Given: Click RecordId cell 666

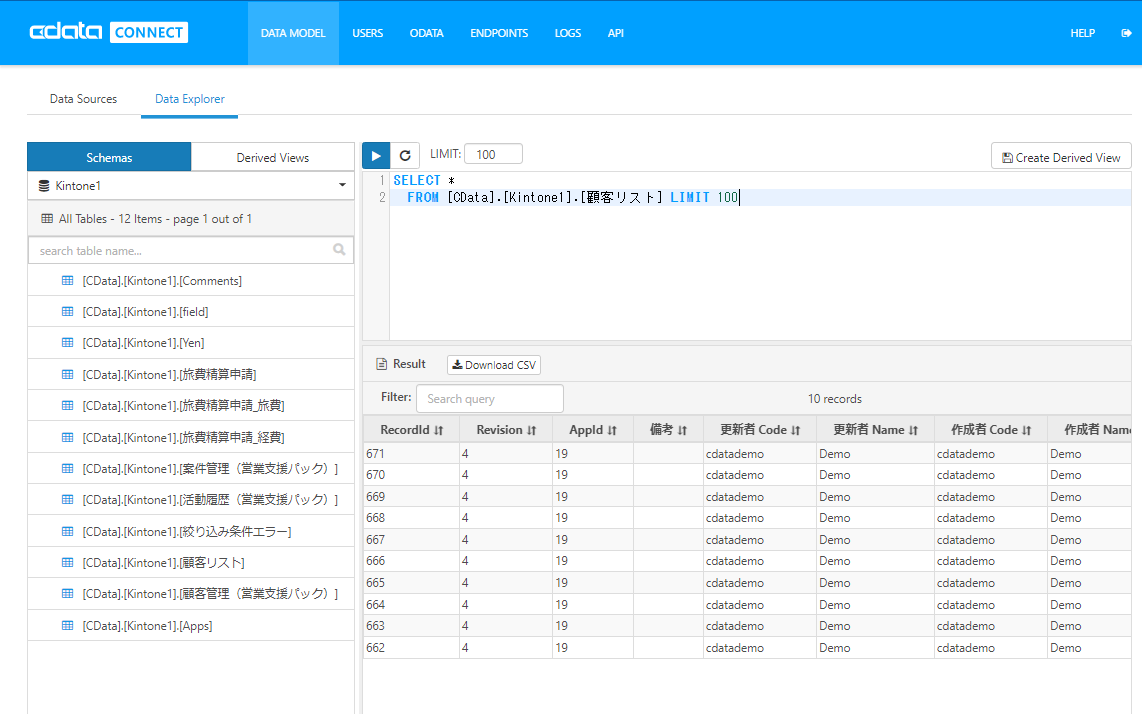Looking at the screenshot, I should pyautogui.click(x=411, y=561).
